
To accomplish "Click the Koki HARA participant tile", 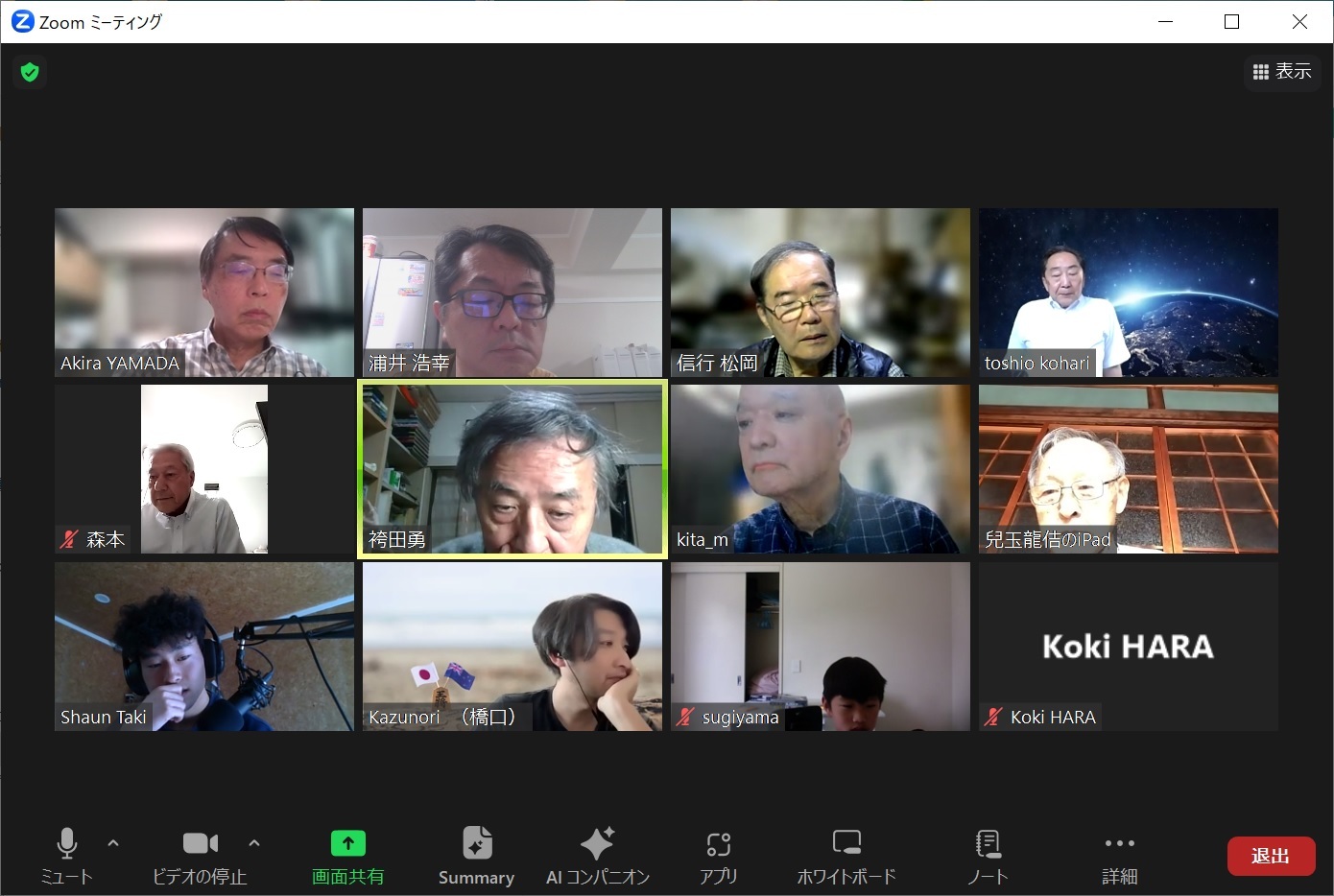I will [x=1128, y=647].
